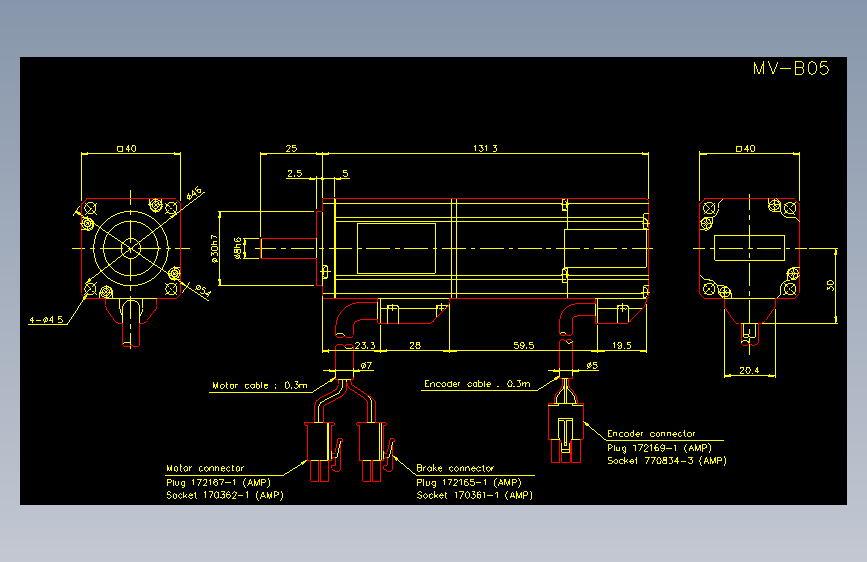The image size is (867, 562).
Task: Click the ø8h6 shaft diameter label
Action: [x=238, y=248]
